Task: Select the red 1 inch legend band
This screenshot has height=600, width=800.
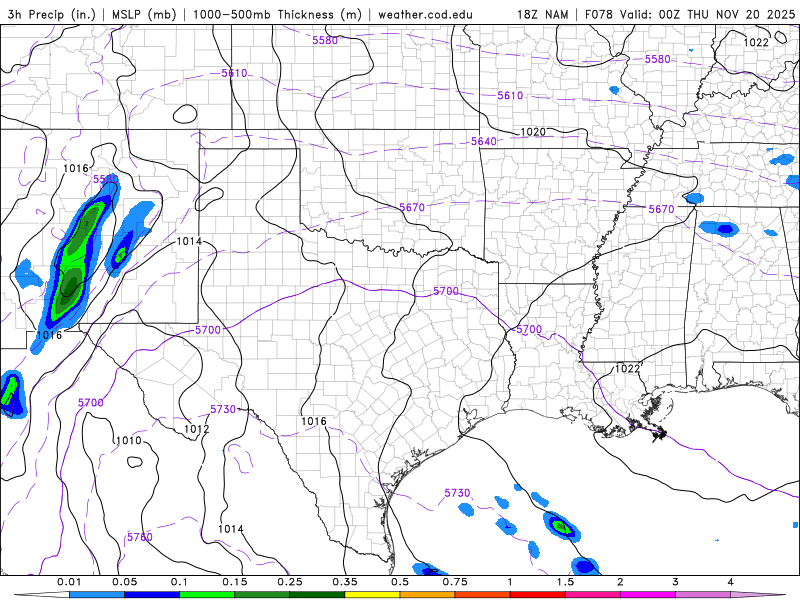Action: pyautogui.click(x=538, y=595)
